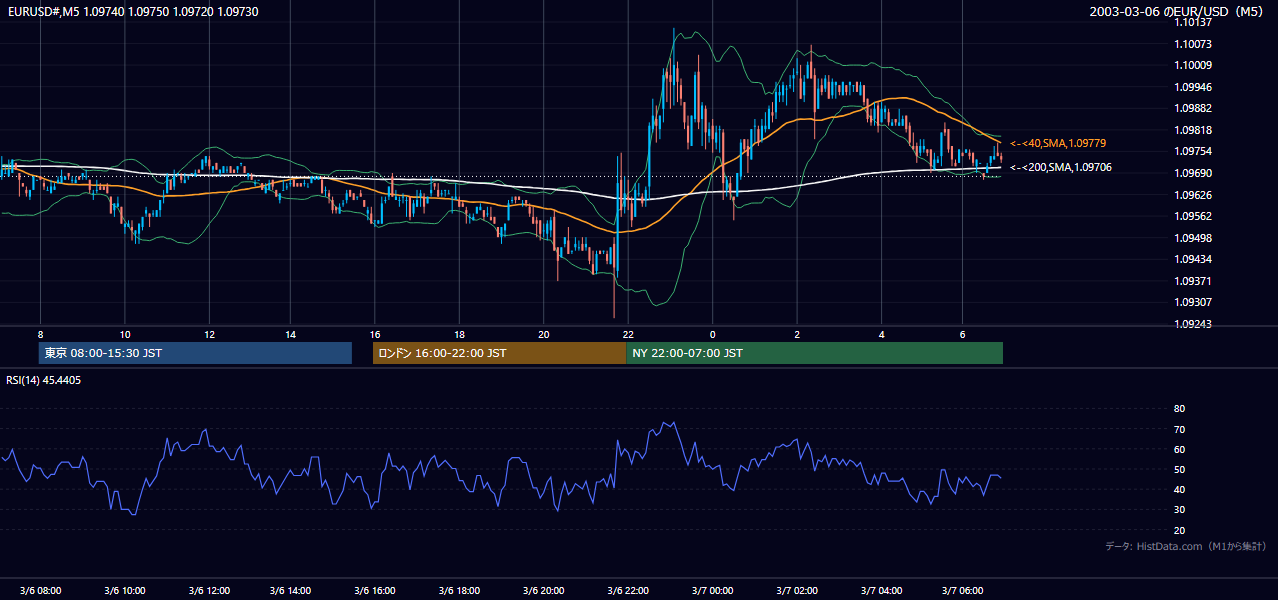Click price level 1.09882 on the axis
This screenshot has height=600, width=1278.
point(1194,109)
